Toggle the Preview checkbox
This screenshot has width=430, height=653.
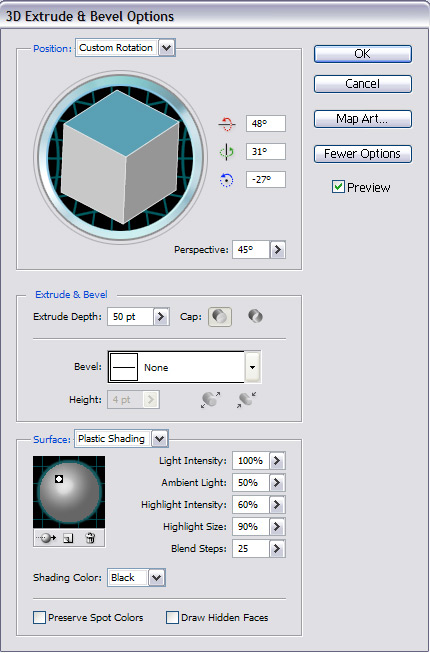pyautogui.click(x=338, y=187)
